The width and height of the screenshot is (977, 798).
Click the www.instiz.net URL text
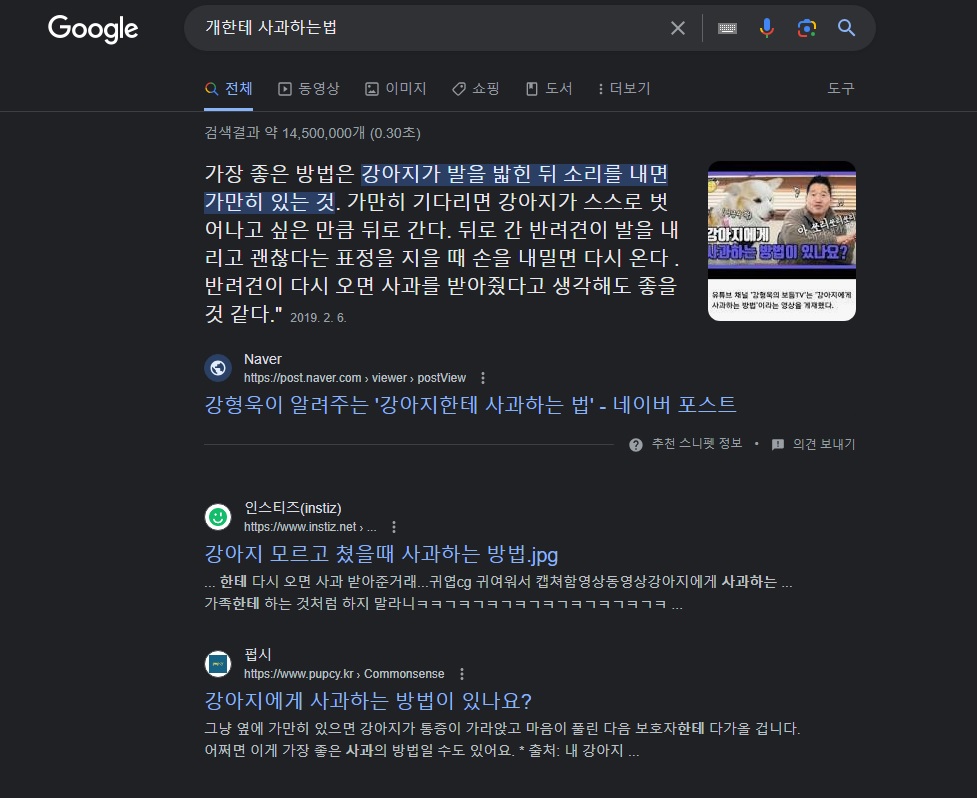click(x=310, y=527)
